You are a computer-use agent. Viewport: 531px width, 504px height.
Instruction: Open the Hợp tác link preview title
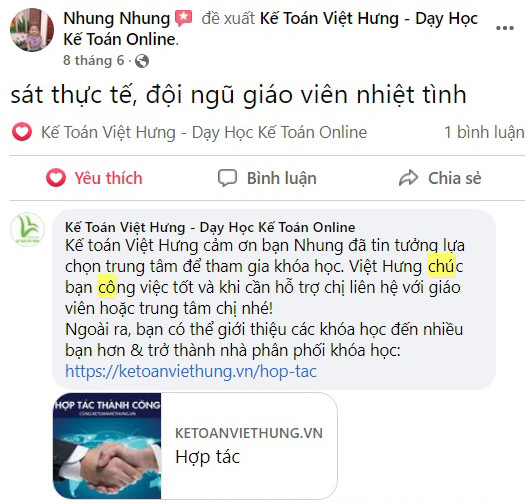(207, 457)
